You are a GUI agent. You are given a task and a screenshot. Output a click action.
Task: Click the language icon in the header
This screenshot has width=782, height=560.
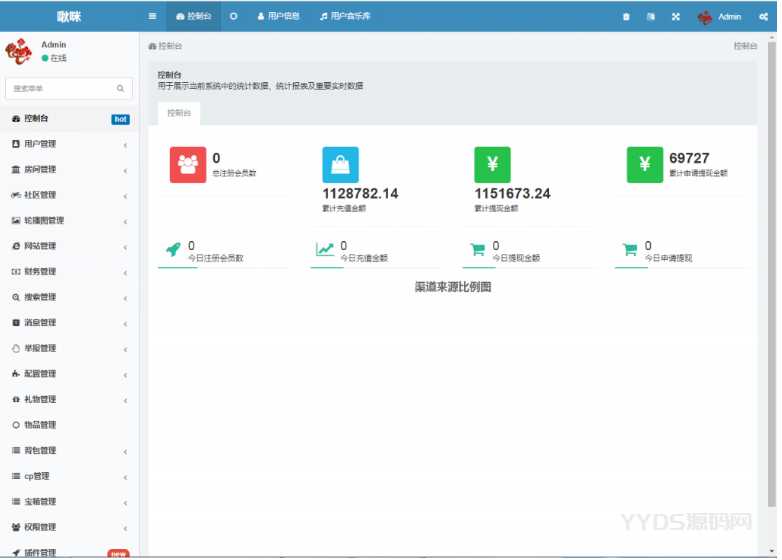pyautogui.click(x=651, y=17)
